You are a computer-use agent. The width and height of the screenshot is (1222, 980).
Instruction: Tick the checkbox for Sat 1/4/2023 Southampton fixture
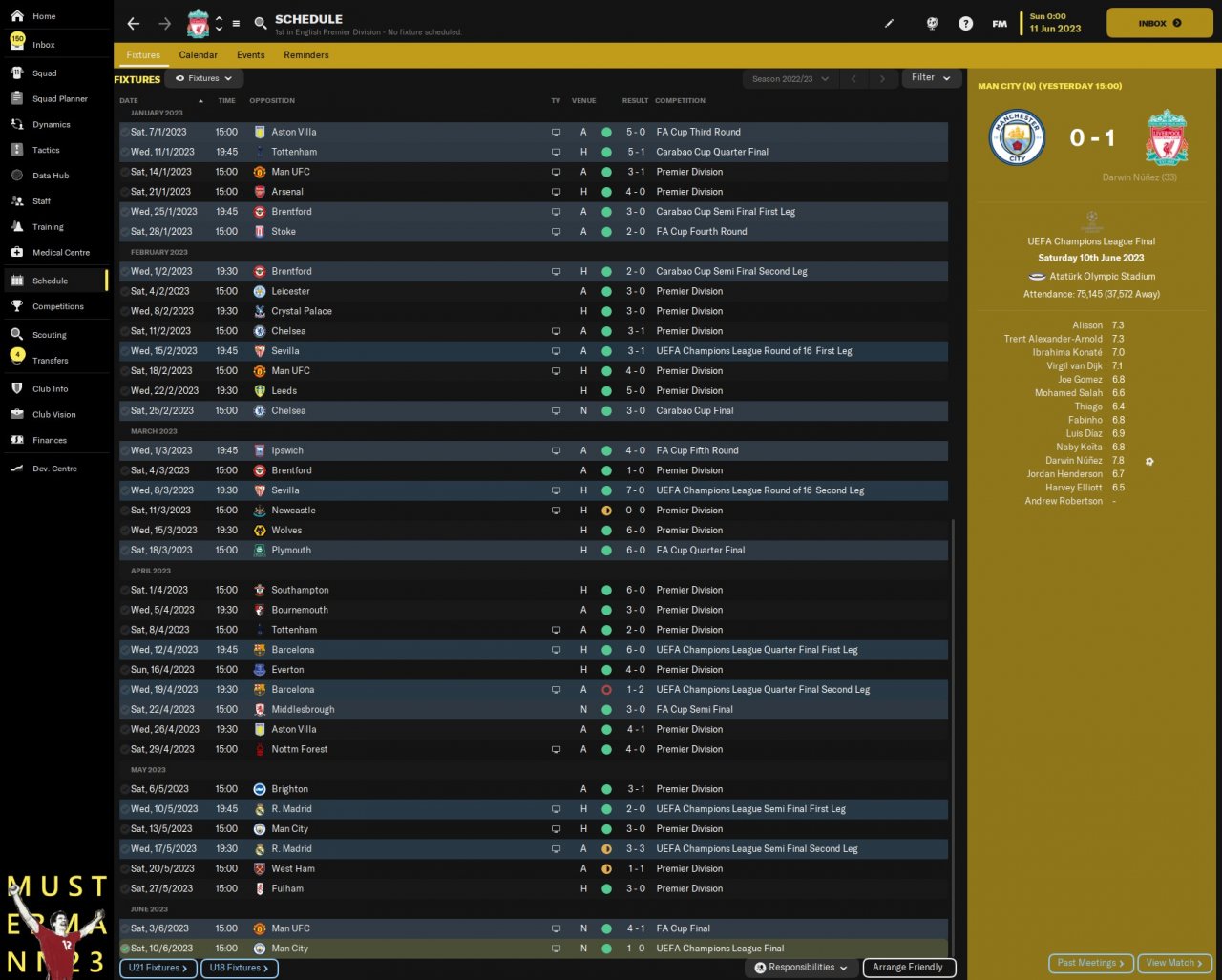point(124,590)
